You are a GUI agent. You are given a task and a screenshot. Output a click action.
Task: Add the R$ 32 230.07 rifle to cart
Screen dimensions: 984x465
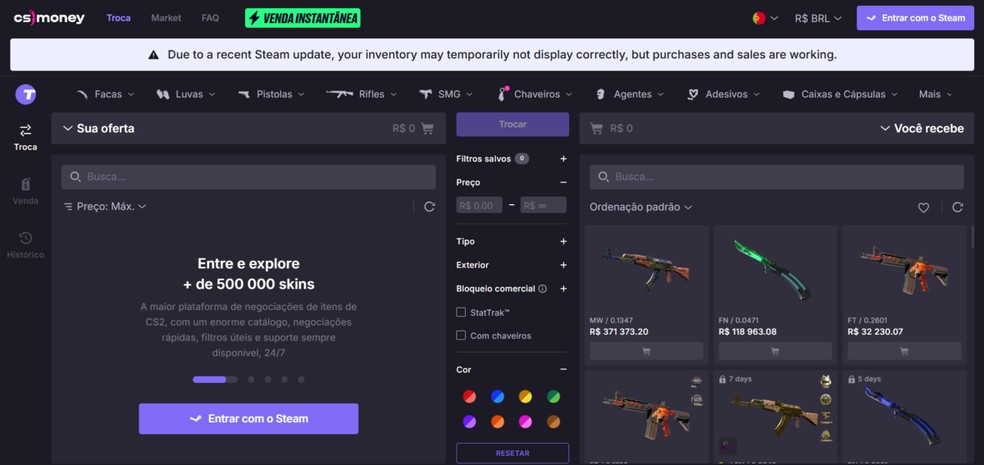pos(904,351)
